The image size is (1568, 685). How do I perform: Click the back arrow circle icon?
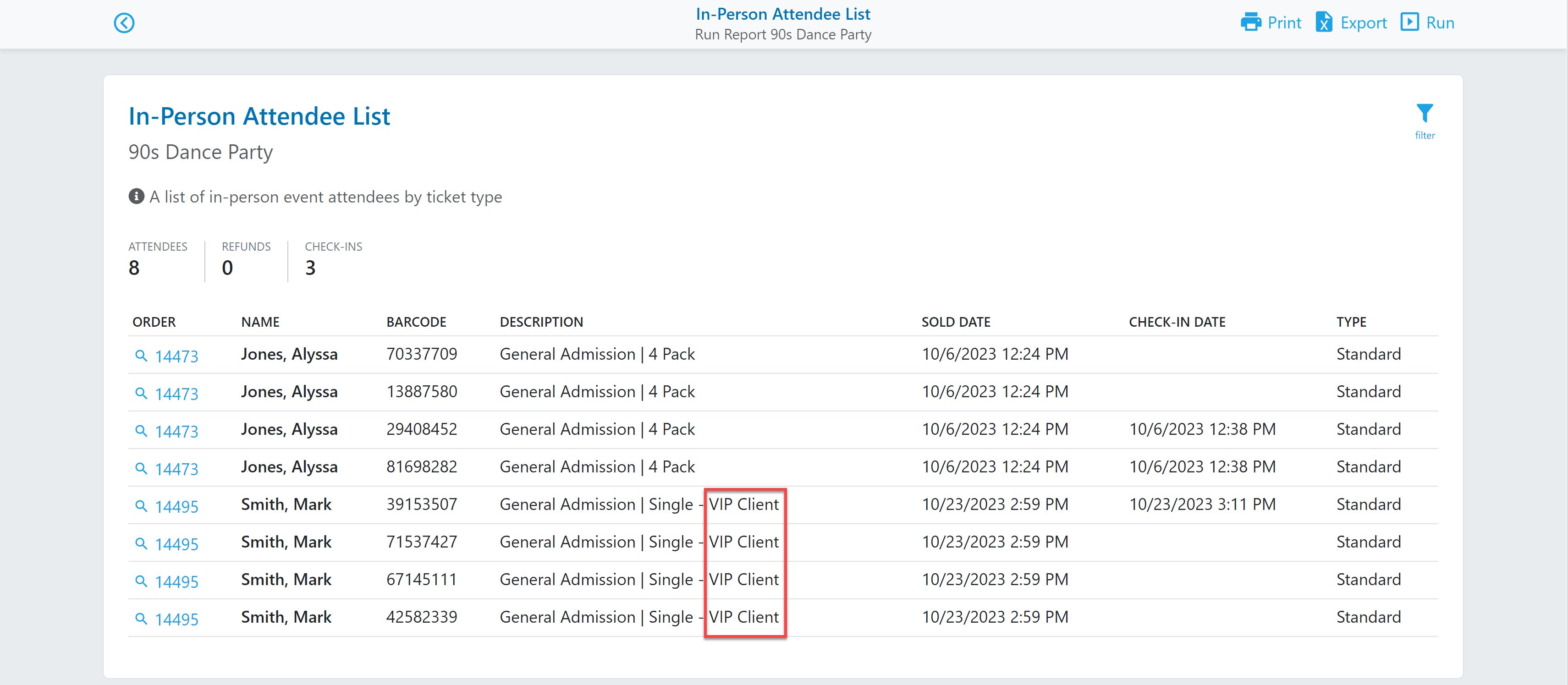(124, 23)
